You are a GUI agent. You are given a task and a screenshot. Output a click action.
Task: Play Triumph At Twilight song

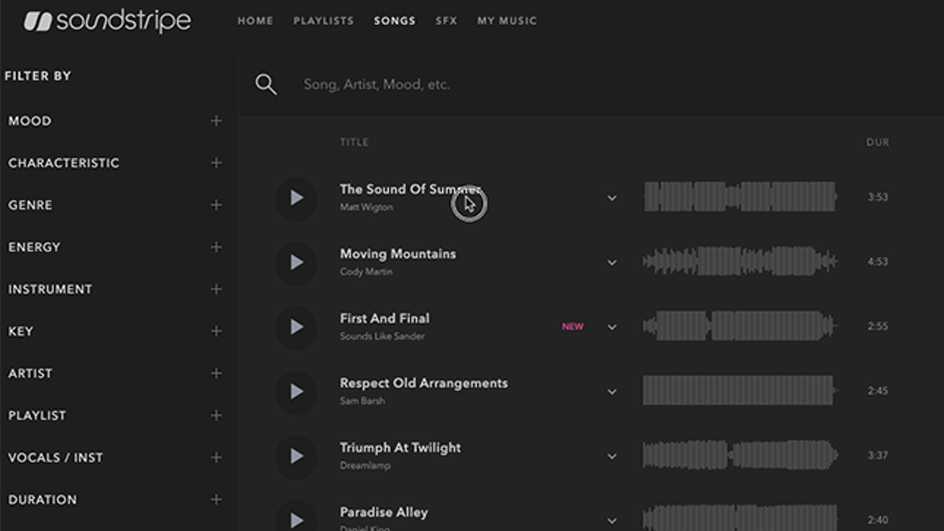click(296, 456)
